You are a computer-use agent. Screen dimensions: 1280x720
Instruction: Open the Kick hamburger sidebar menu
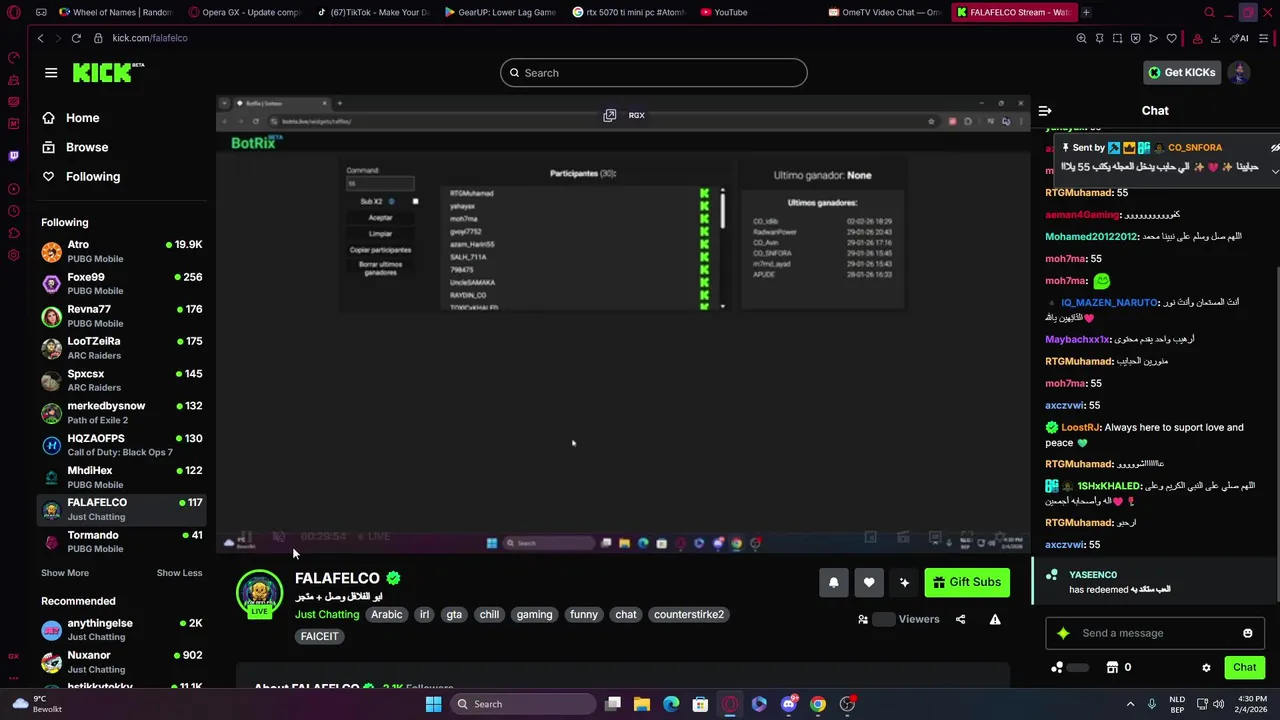[51, 73]
